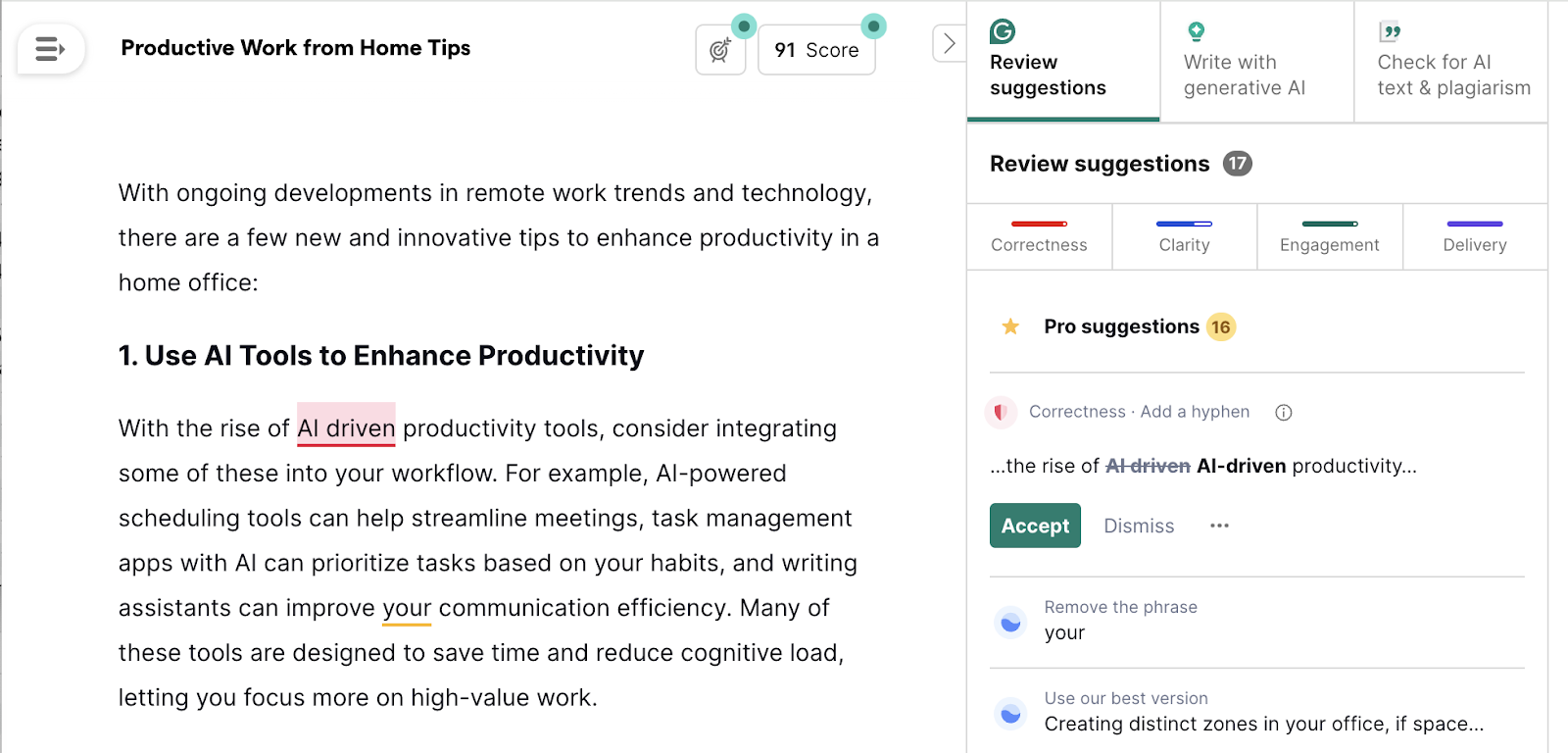The height and width of the screenshot is (753, 1568).
Task: Click the info icon beside the hyphen suggestion
Action: [1283, 412]
